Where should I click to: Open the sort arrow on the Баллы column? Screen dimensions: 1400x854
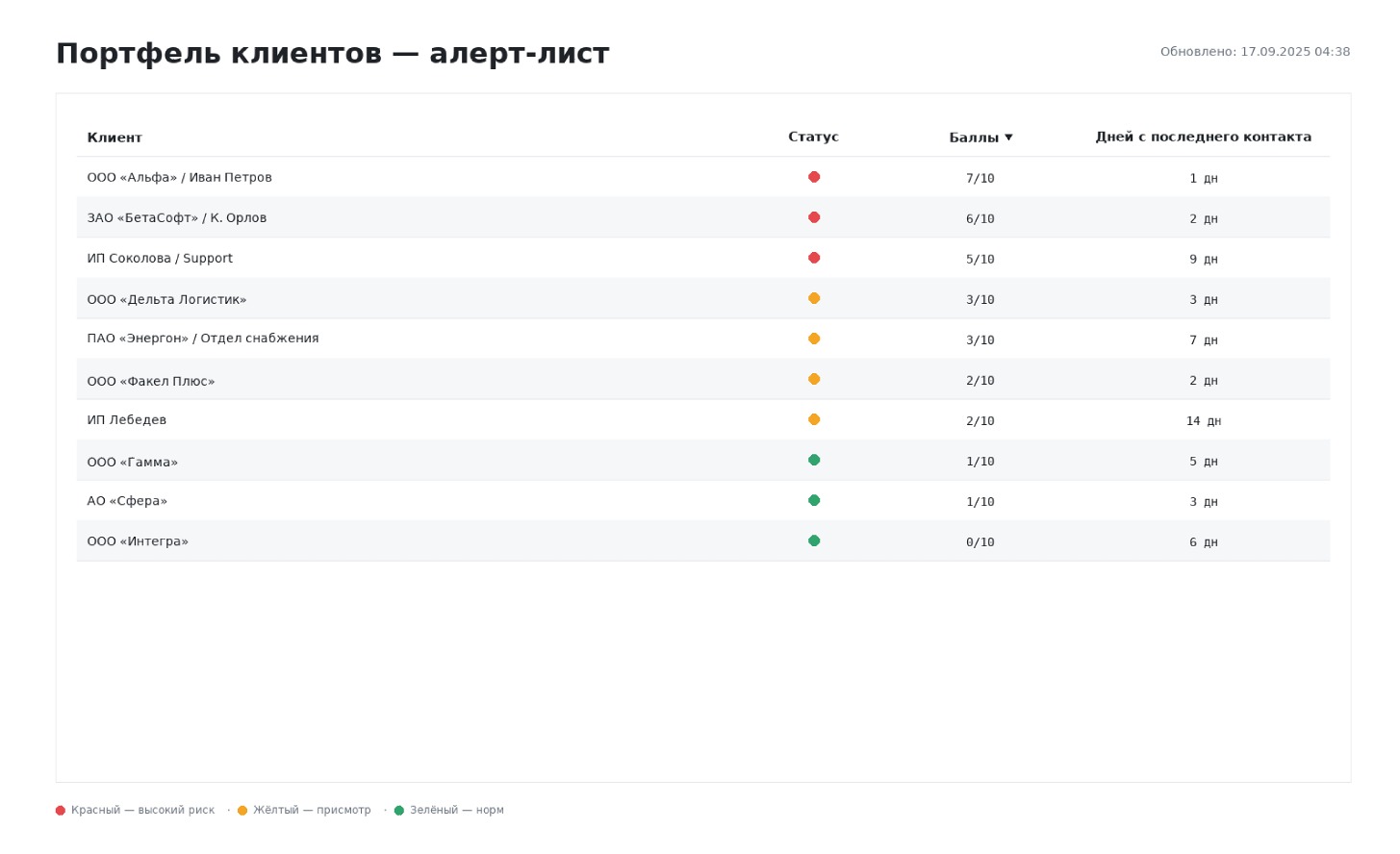[x=1008, y=137]
